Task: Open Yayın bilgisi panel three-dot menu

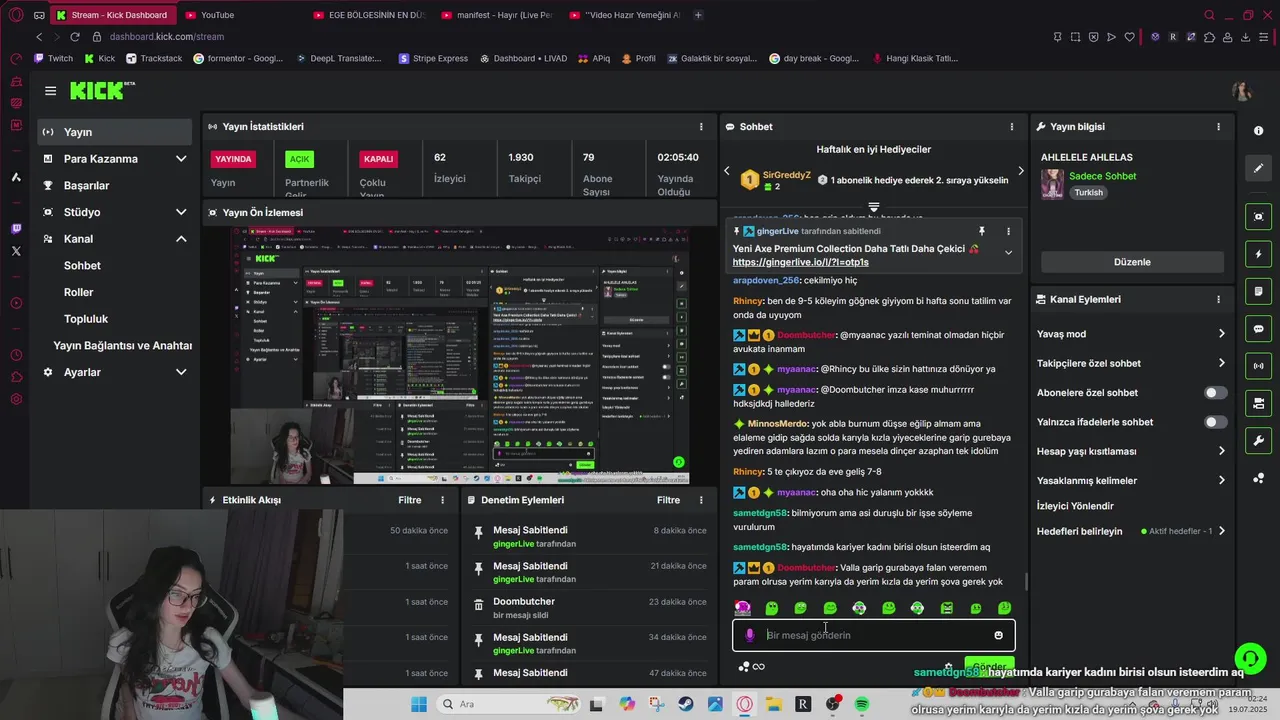Action: tap(1218, 127)
